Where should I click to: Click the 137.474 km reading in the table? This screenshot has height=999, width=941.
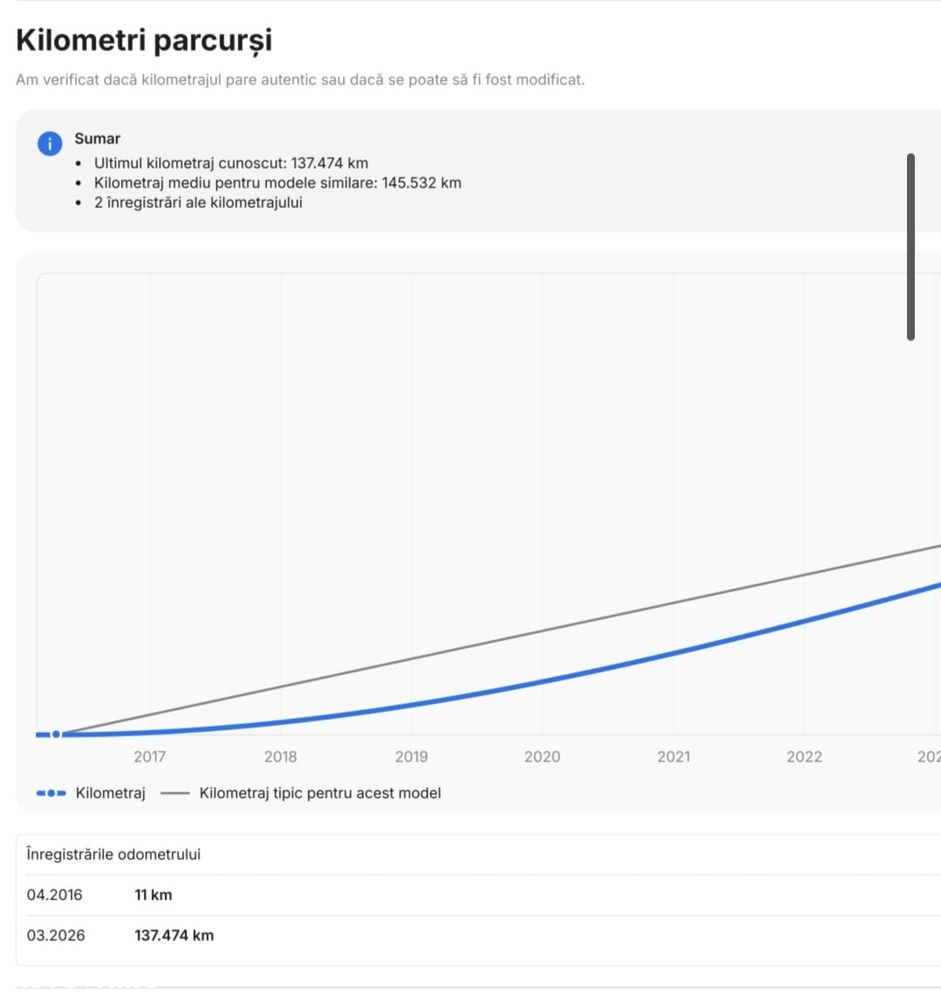(174, 936)
